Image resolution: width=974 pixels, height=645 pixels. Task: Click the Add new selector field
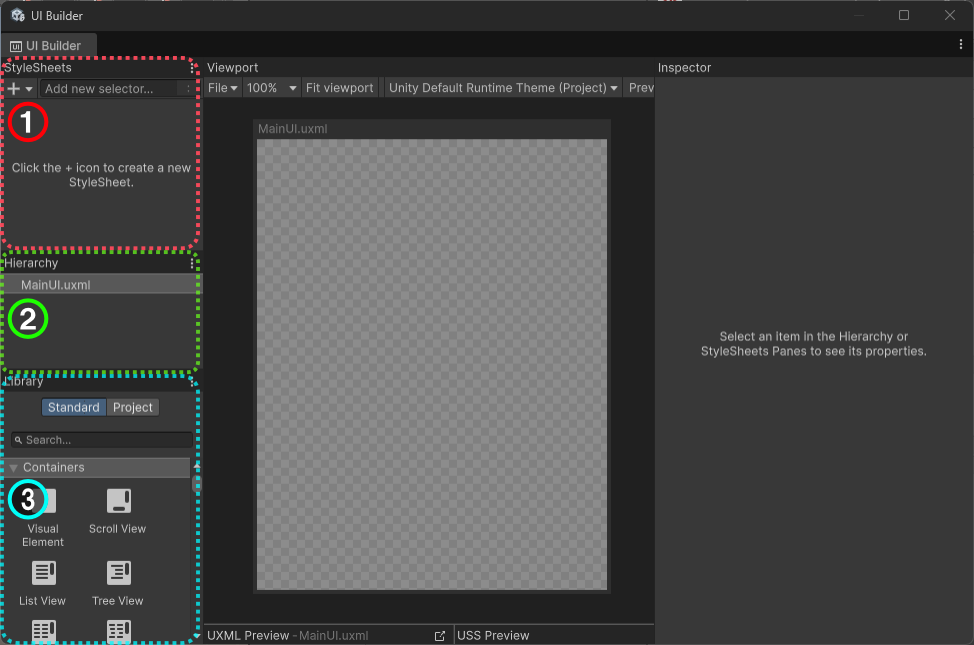click(110, 89)
